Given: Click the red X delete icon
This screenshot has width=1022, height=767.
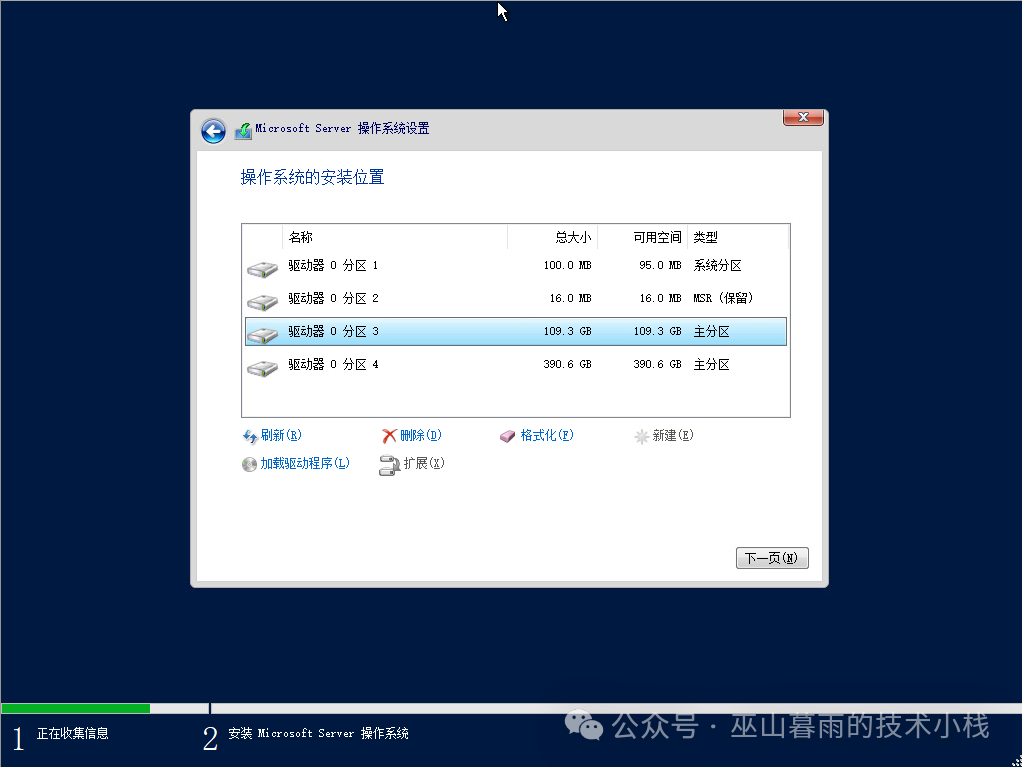Looking at the screenshot, I should pyautogui.click(x=390, y=436).
